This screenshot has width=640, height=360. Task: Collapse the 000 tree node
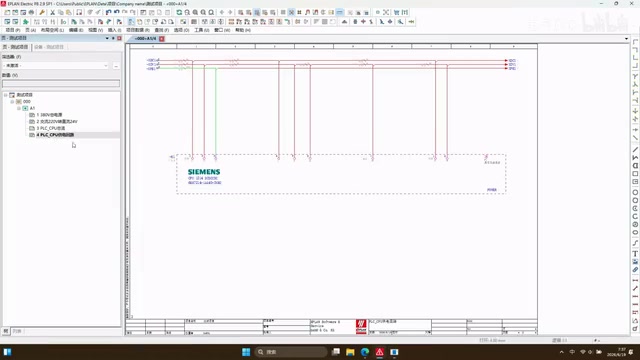[12, 101]
